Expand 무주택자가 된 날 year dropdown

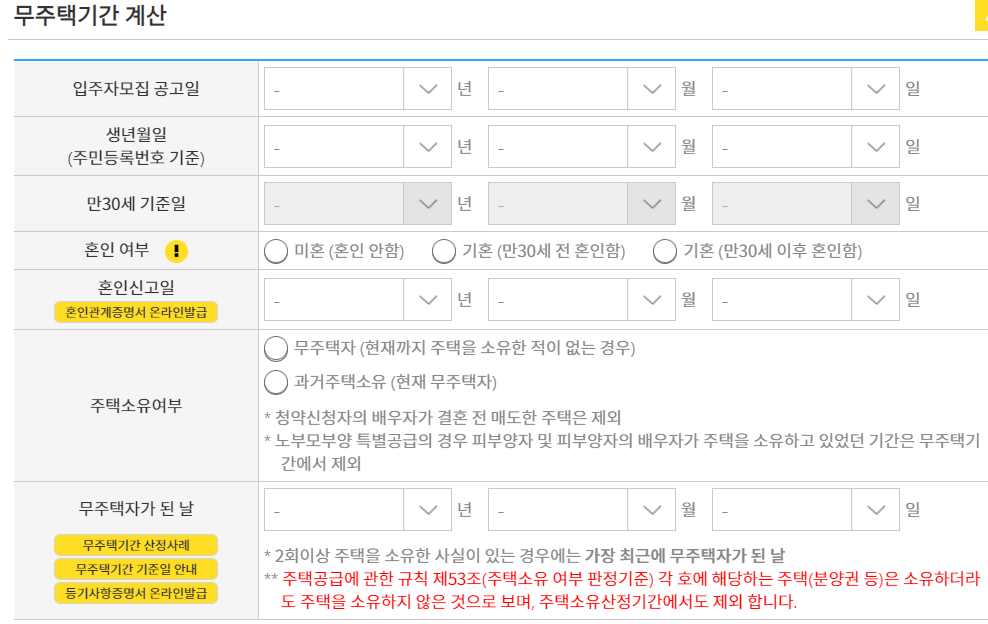(358, 509)
